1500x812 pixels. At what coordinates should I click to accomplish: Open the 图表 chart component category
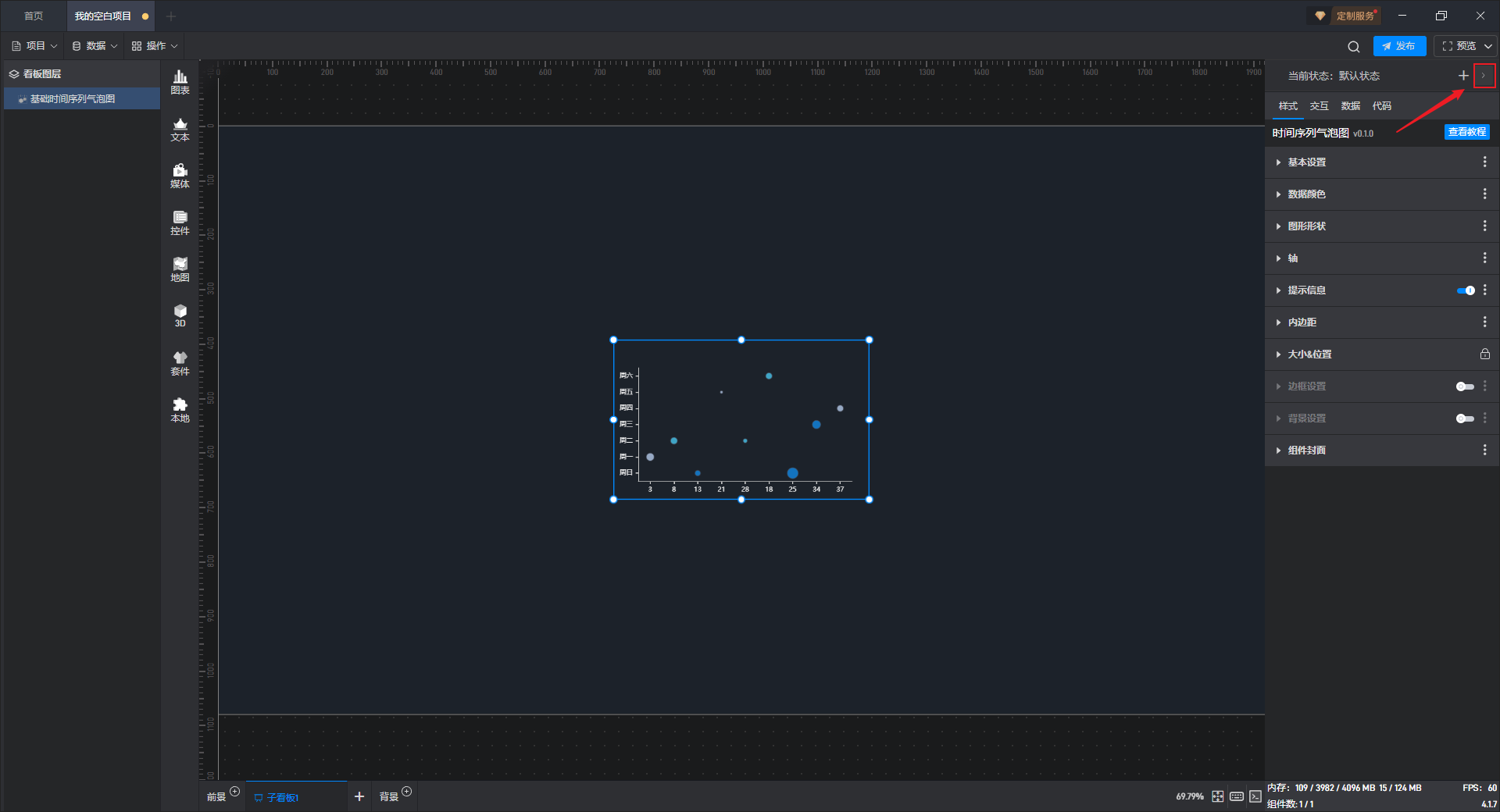click(x=180, y=82)
